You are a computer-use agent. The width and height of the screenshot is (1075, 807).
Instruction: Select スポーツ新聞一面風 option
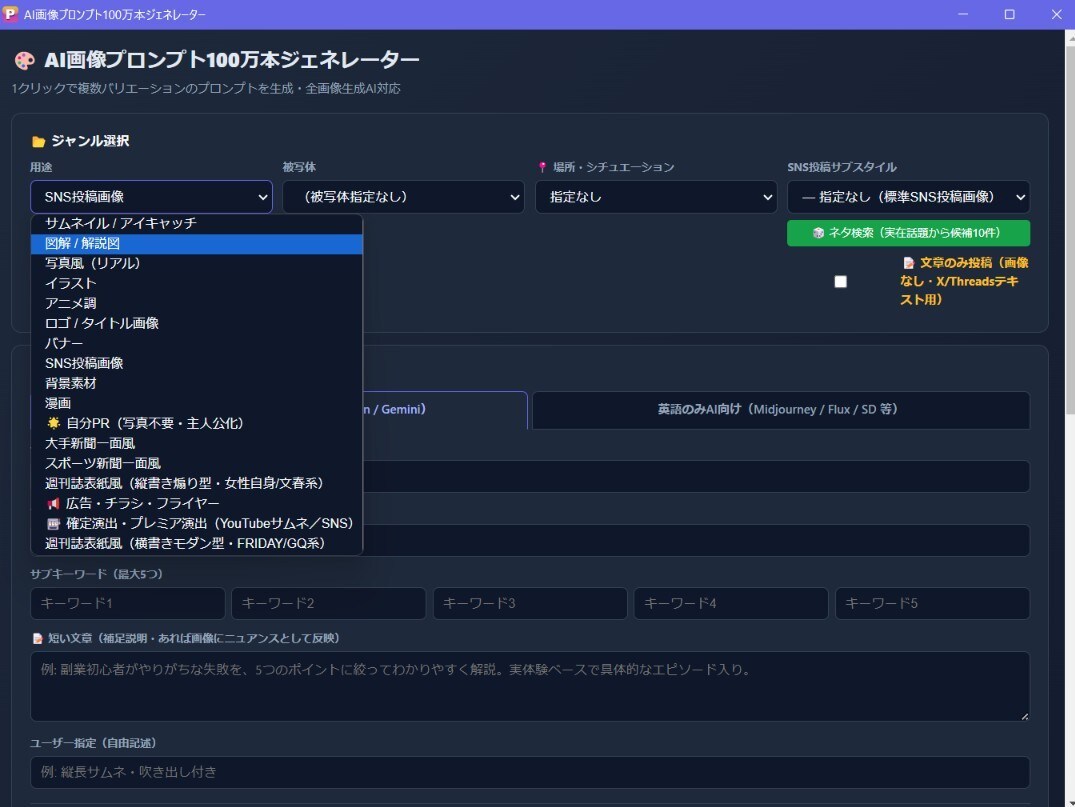[x=197, y=463]
